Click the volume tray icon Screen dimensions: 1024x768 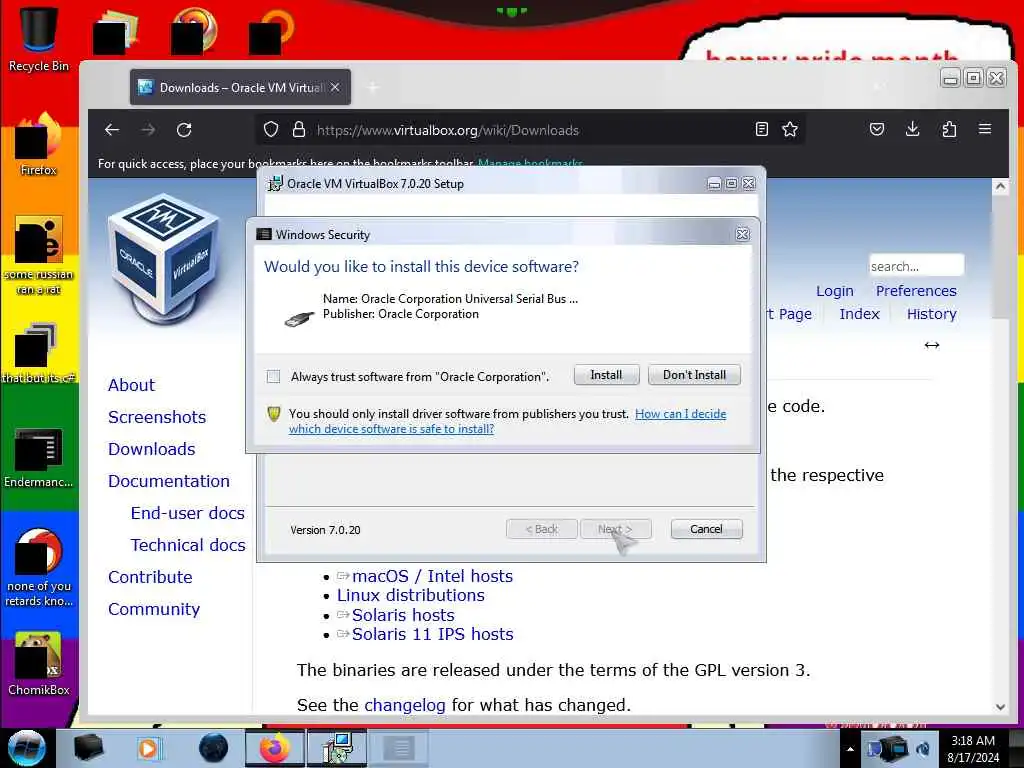924,749
